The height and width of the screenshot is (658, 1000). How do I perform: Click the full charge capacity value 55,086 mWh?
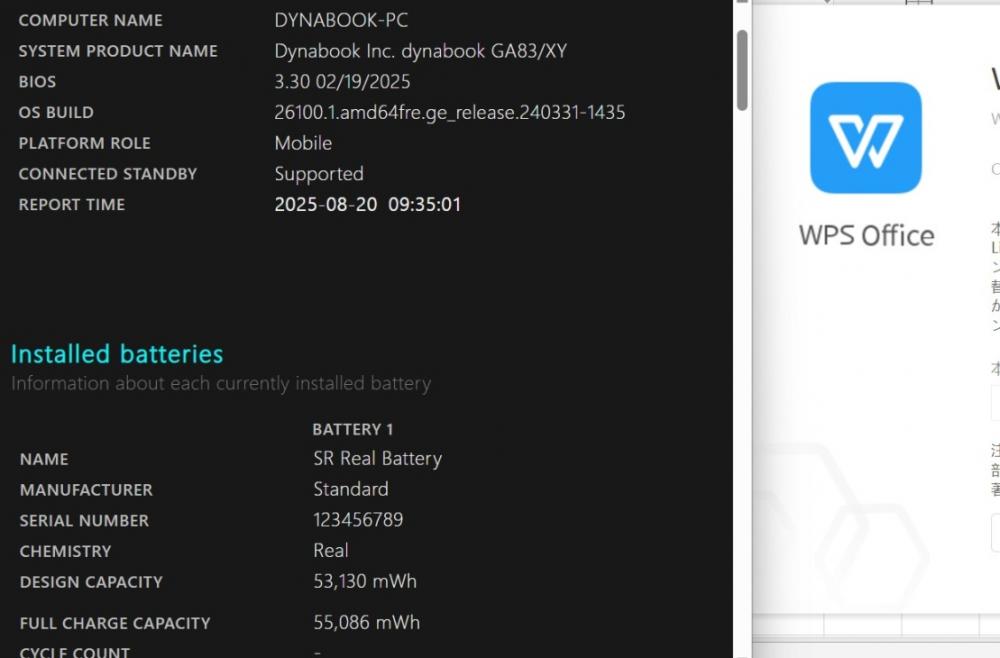pos(367,622)
